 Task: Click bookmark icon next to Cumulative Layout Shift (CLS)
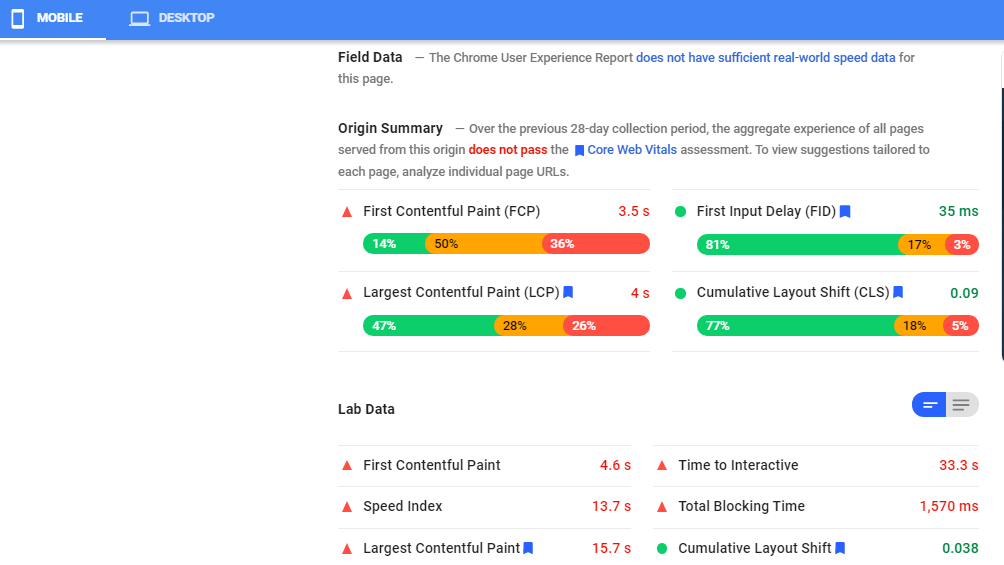click(x=898, y=292)
